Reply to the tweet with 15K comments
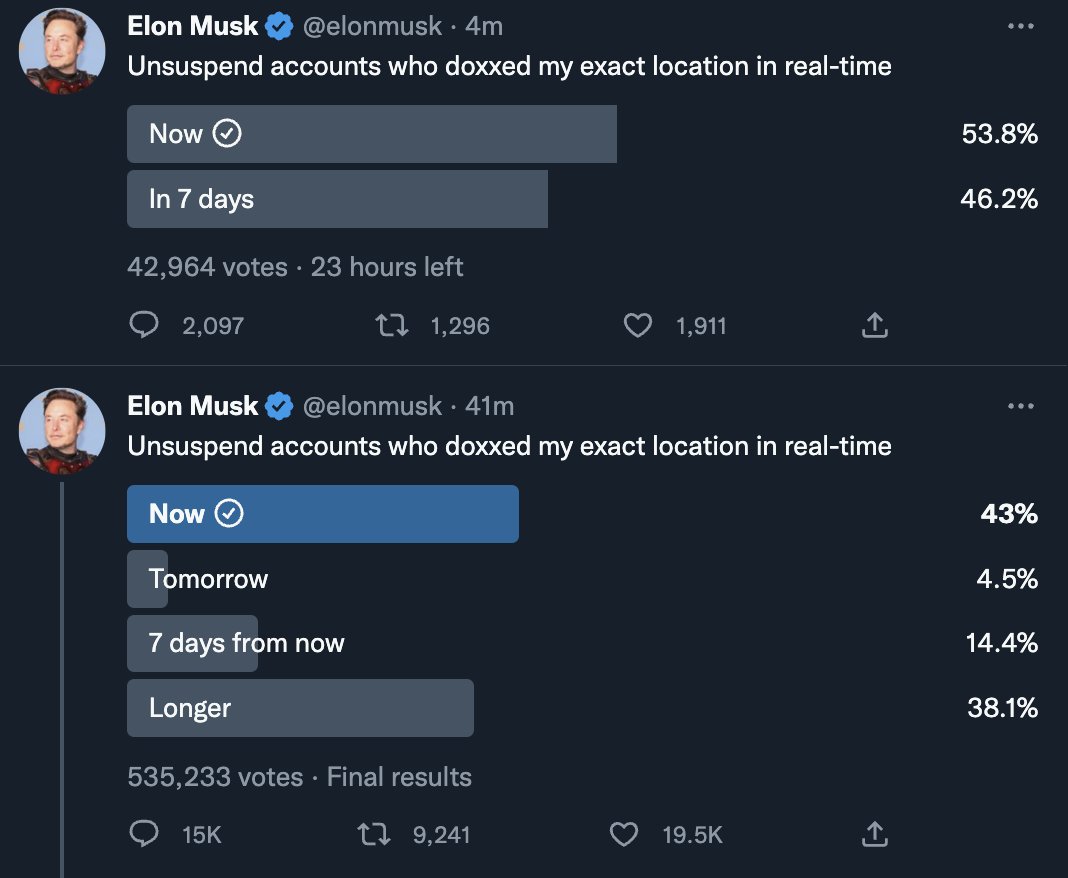The image size is (1068, 878). 144,834
